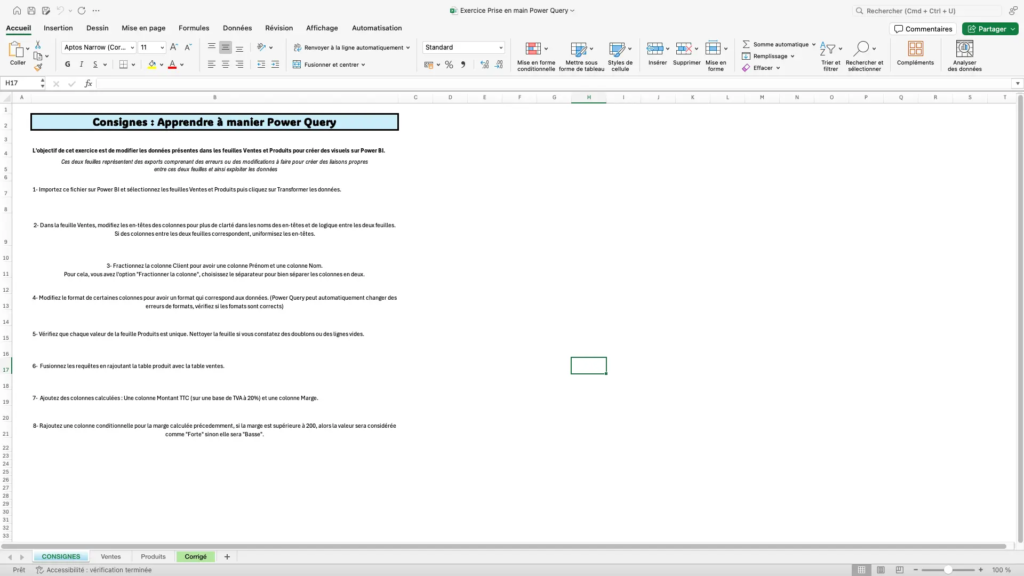The image size is (1024, 576).
Task: Click the Name Box showing H17
Action: 21,84
